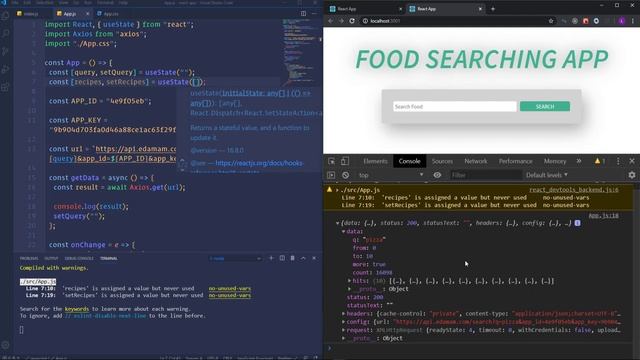Viewport: 640px width, 360px height.
Task: Open the Chrome three-dot menu
Action: pyautogui.click(x=633, y=21)
